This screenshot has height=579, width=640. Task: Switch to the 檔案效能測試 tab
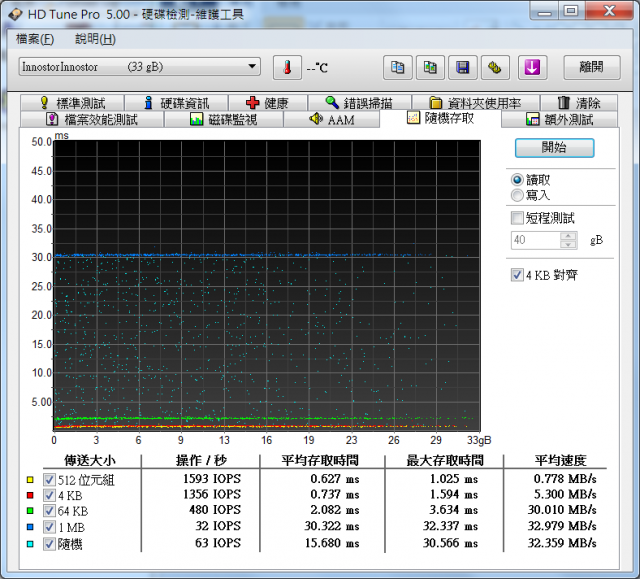(x=92, y=120)
